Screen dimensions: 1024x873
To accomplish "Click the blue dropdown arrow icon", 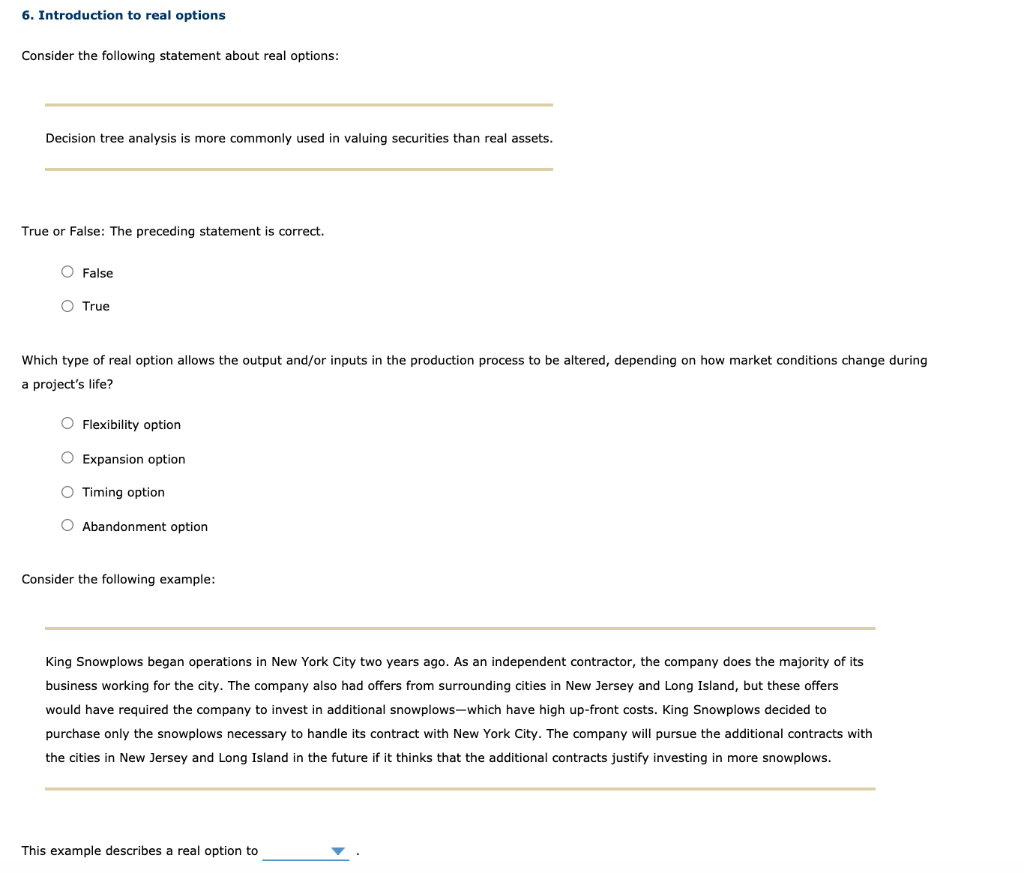I will [x=335, y=849].
